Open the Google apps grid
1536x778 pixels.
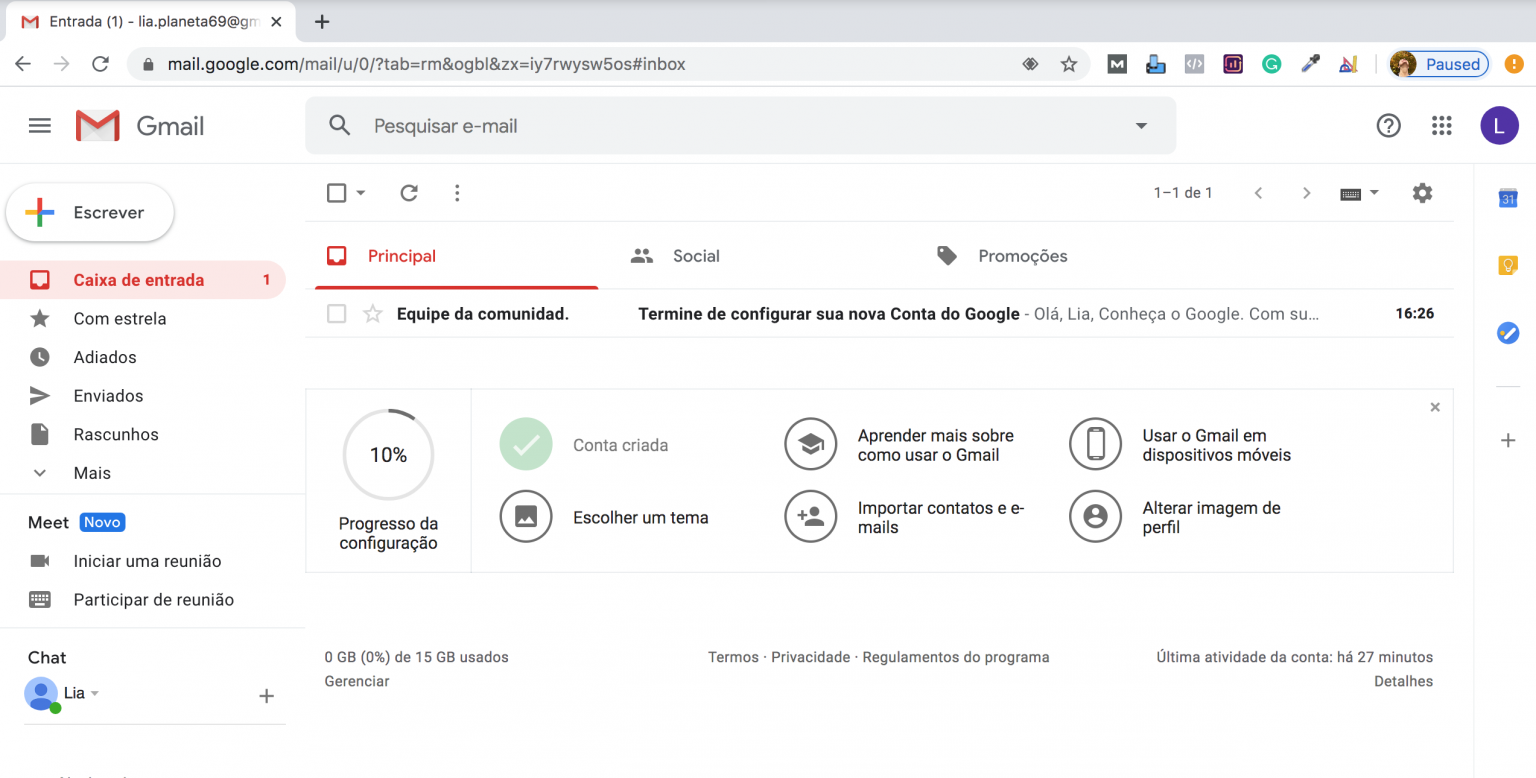coord(1441,125)
